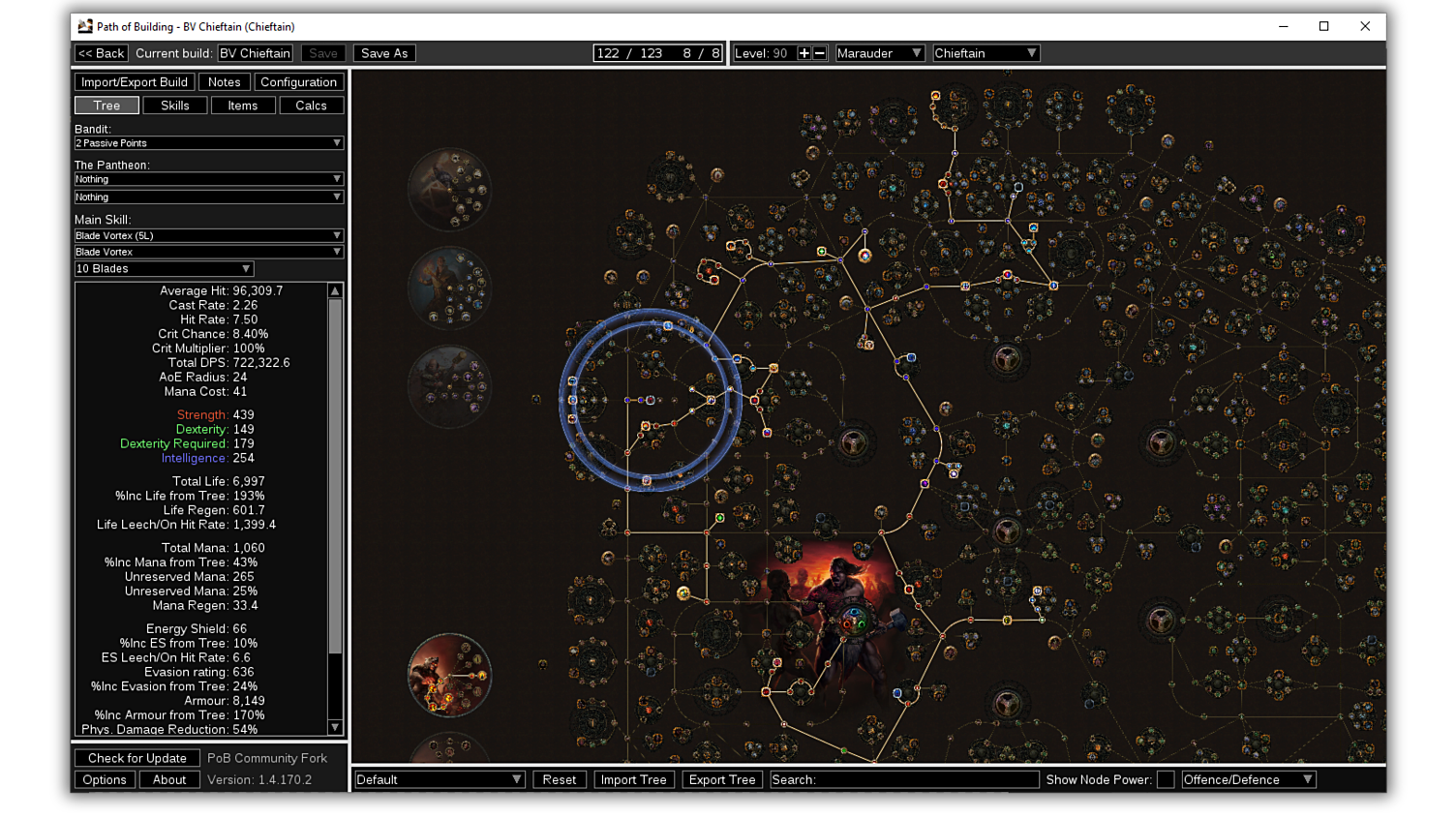This screenshot has height=819, width=1456.
Task: Open the Default tree version dropdown
Action: [x=440, y=779]
